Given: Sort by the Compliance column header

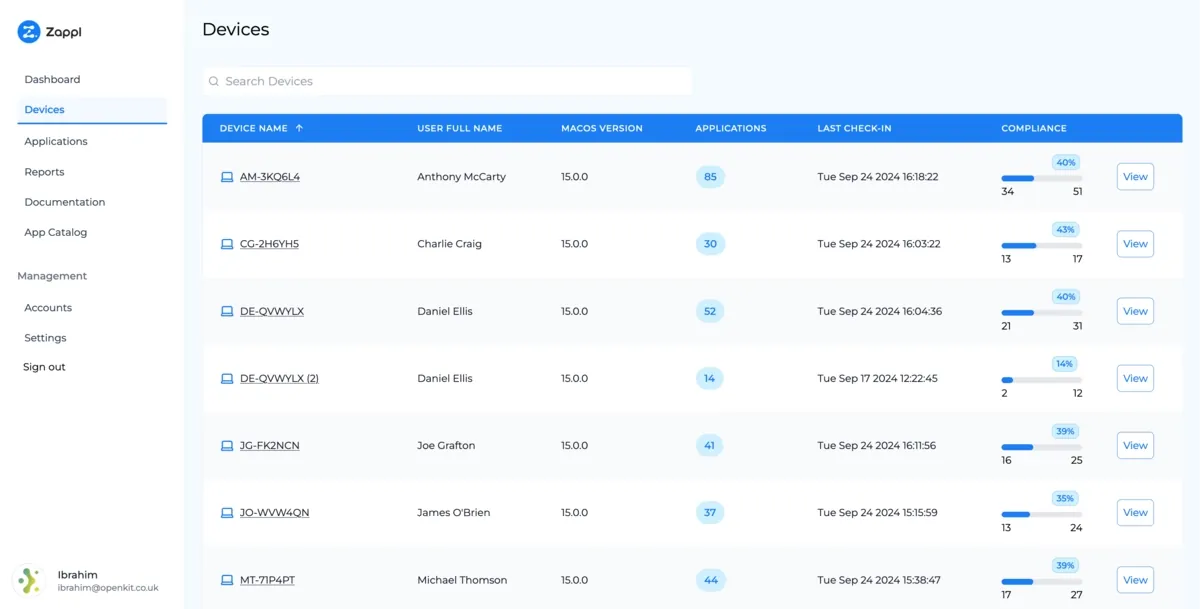Looking at the screenshot, I should [x=1034, y=128].
